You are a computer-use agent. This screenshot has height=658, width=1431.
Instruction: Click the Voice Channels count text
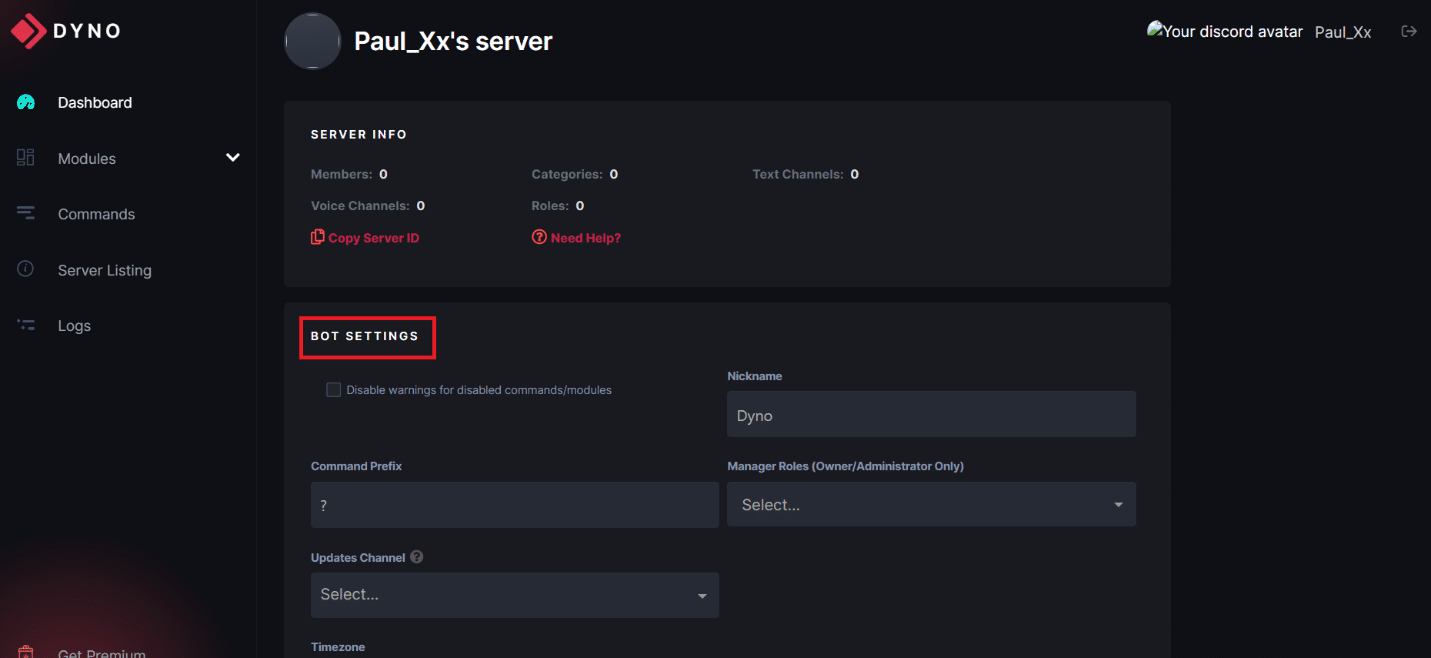point(368,205)
